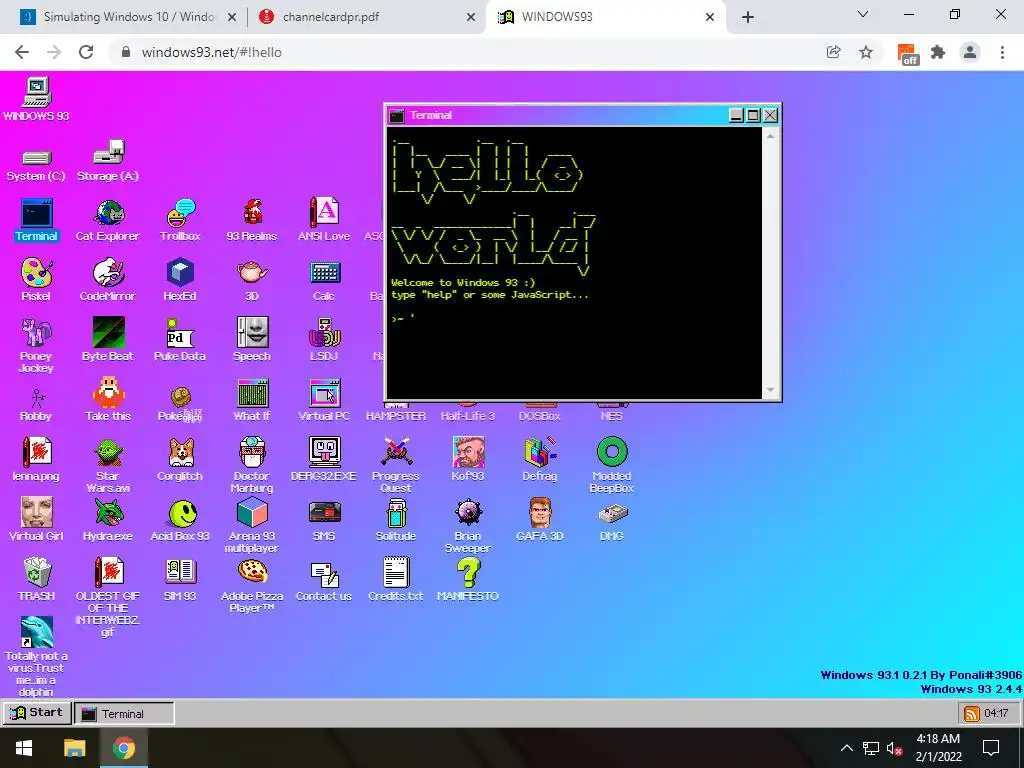Viewport: 1024px width, 768px height.
Task: Open the Storage (A:) floppy drive icon
Action: [108, 152]
